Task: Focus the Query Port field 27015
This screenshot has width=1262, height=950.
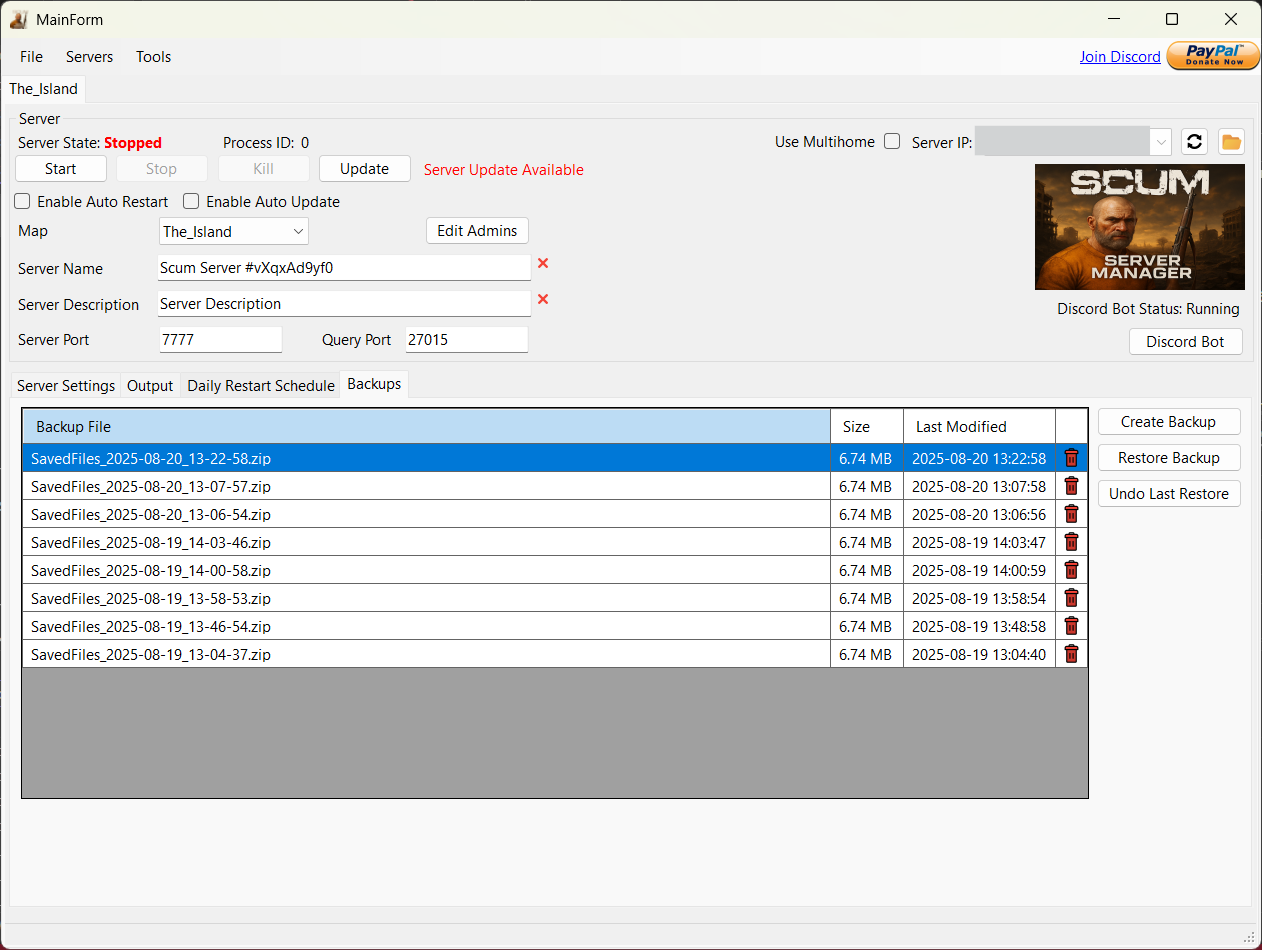Action: (x=466, y=340)
